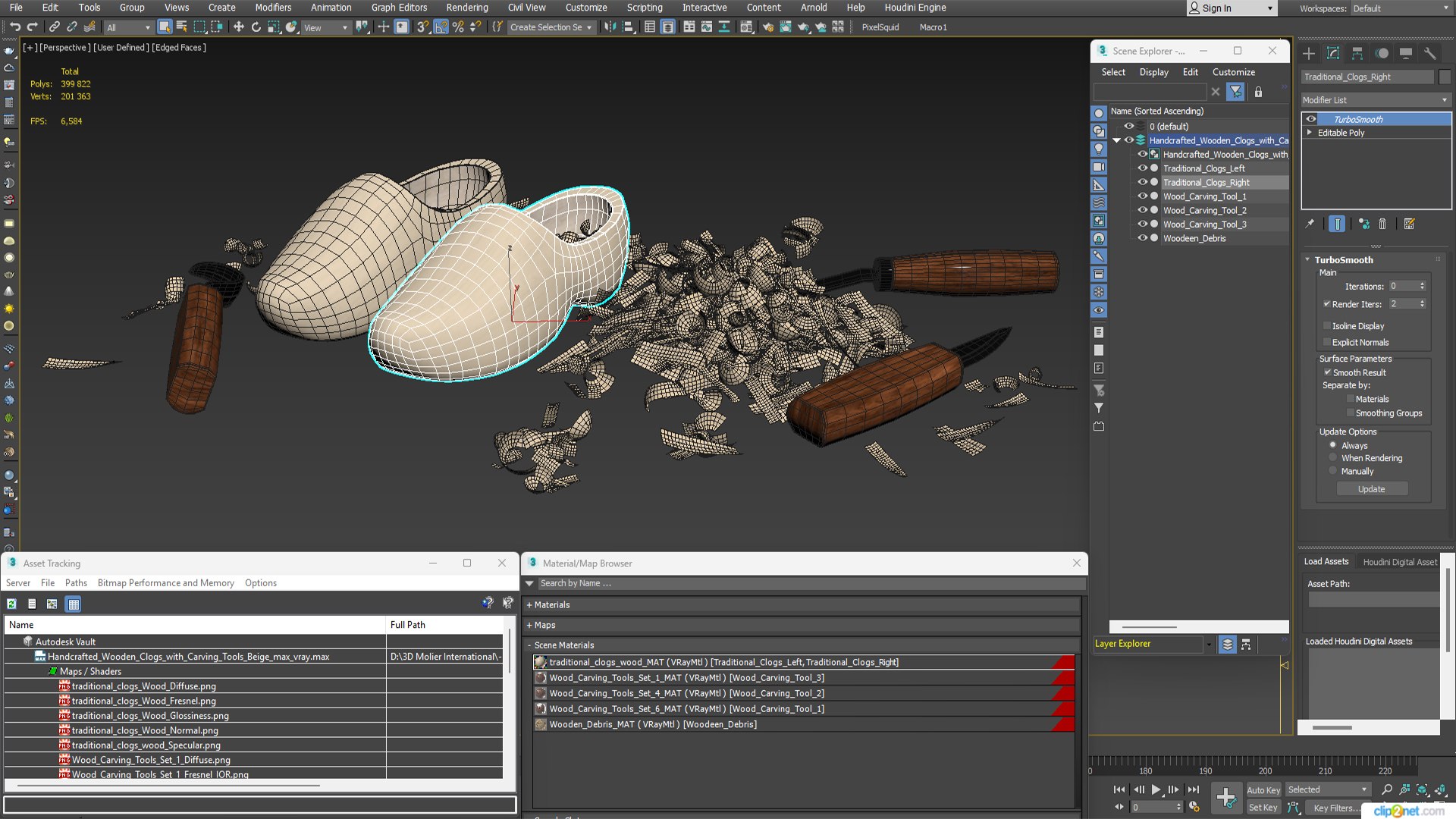
Task: Click configure modifier sets icon
Action: [x=1409, y=224]
